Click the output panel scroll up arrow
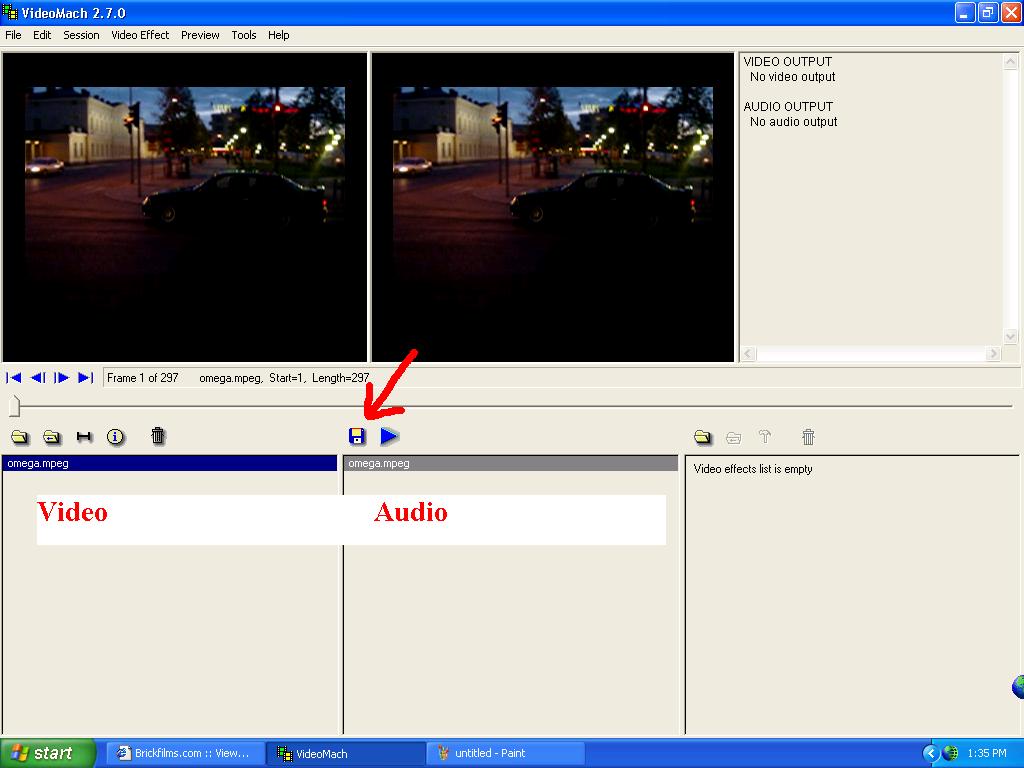1024x768 pixels. coord(1010,62)
